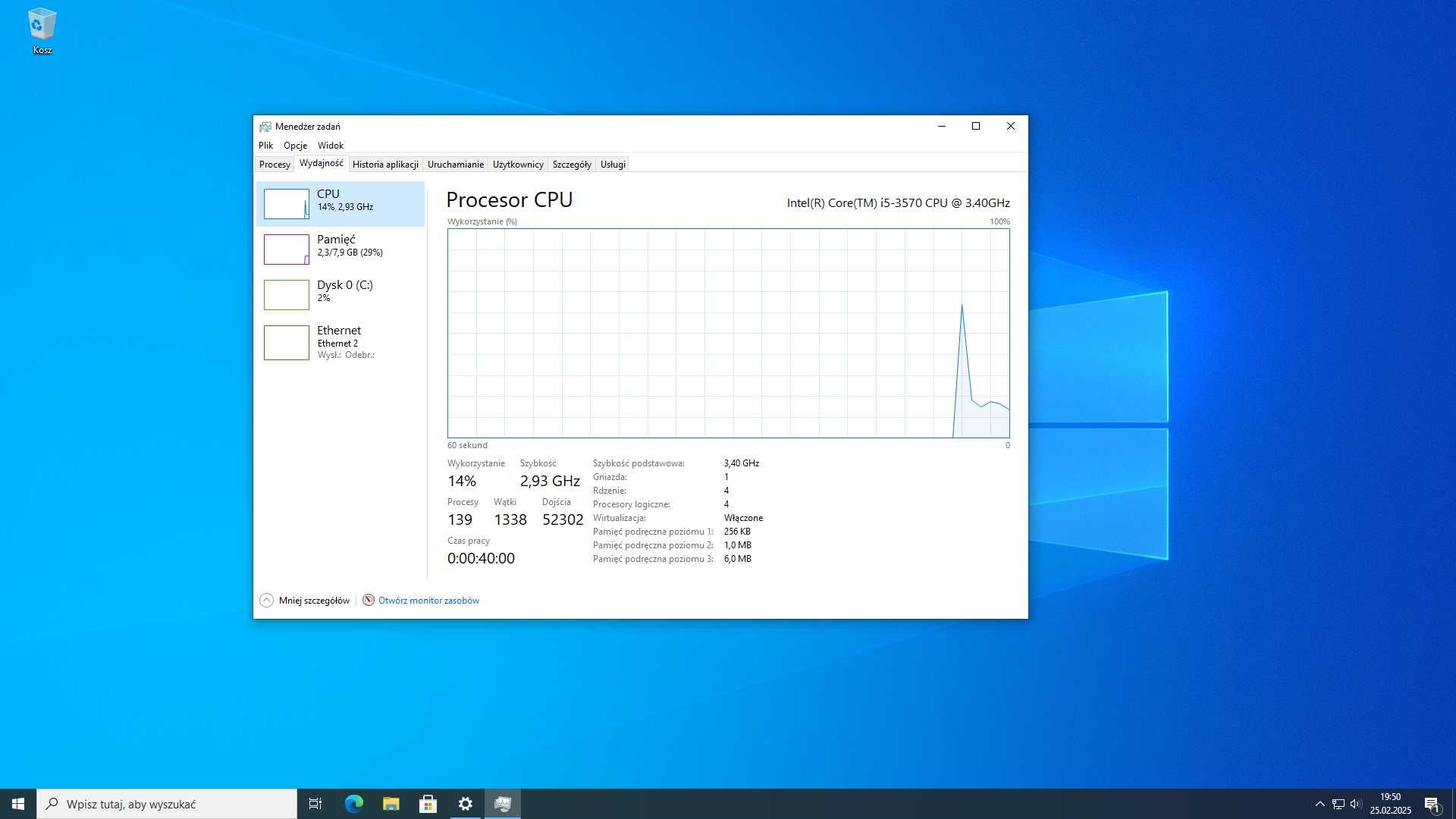
Task: Open Microsoft Store from the taskbar
Action: tap(428, 804)
